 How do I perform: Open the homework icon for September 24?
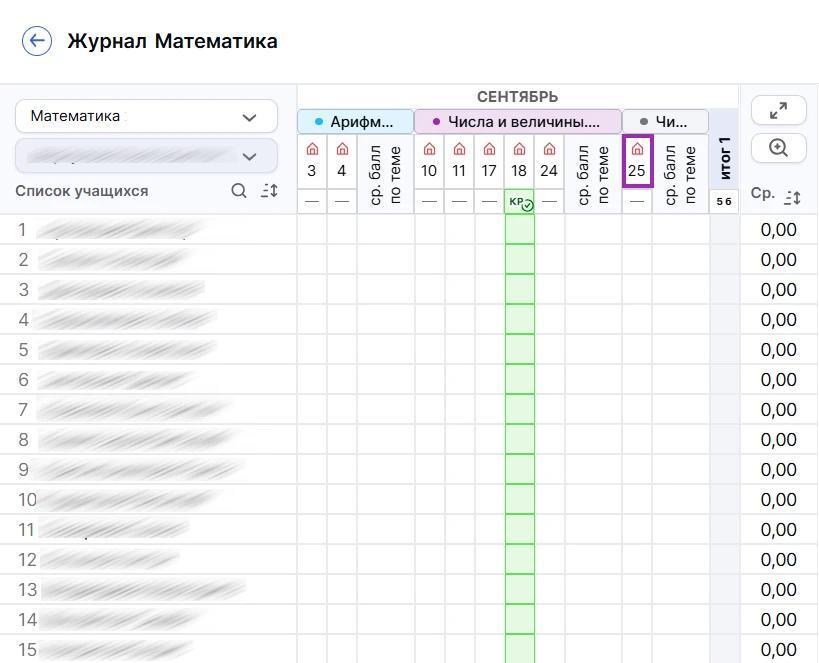click(549, 149)
